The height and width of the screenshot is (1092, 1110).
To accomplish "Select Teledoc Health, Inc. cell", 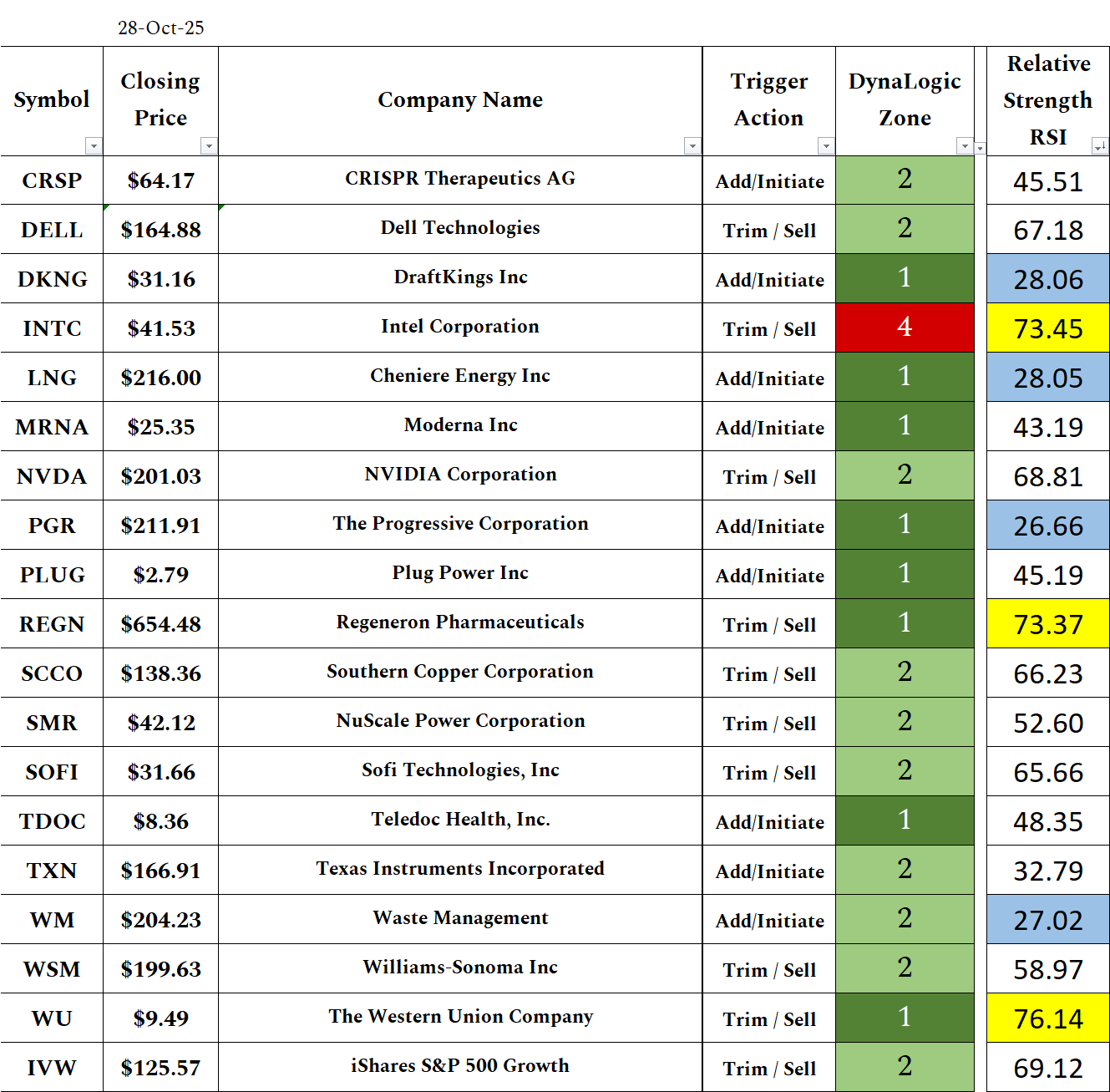I will tap(460, 820).
